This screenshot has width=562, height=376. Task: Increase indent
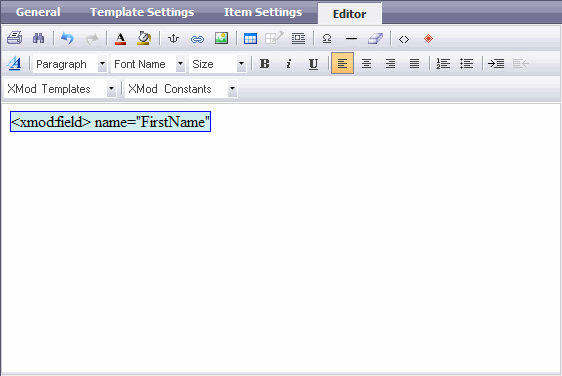point(496,64)
